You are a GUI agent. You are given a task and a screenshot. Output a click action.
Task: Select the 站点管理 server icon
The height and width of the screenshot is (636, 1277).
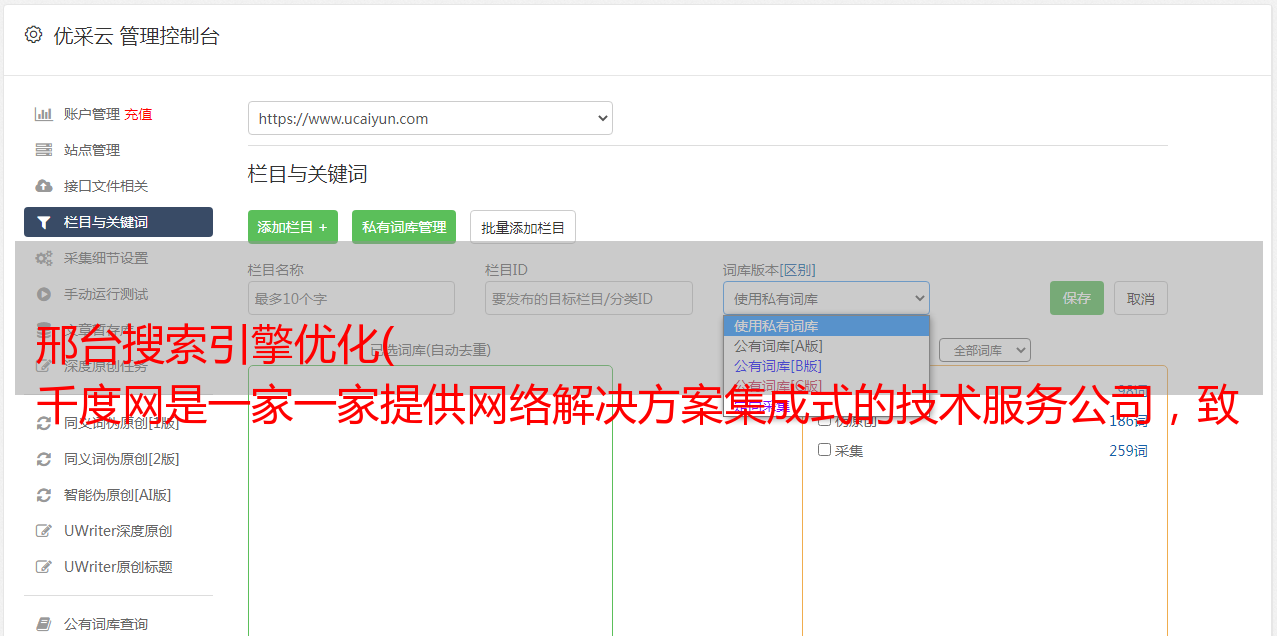44,150
